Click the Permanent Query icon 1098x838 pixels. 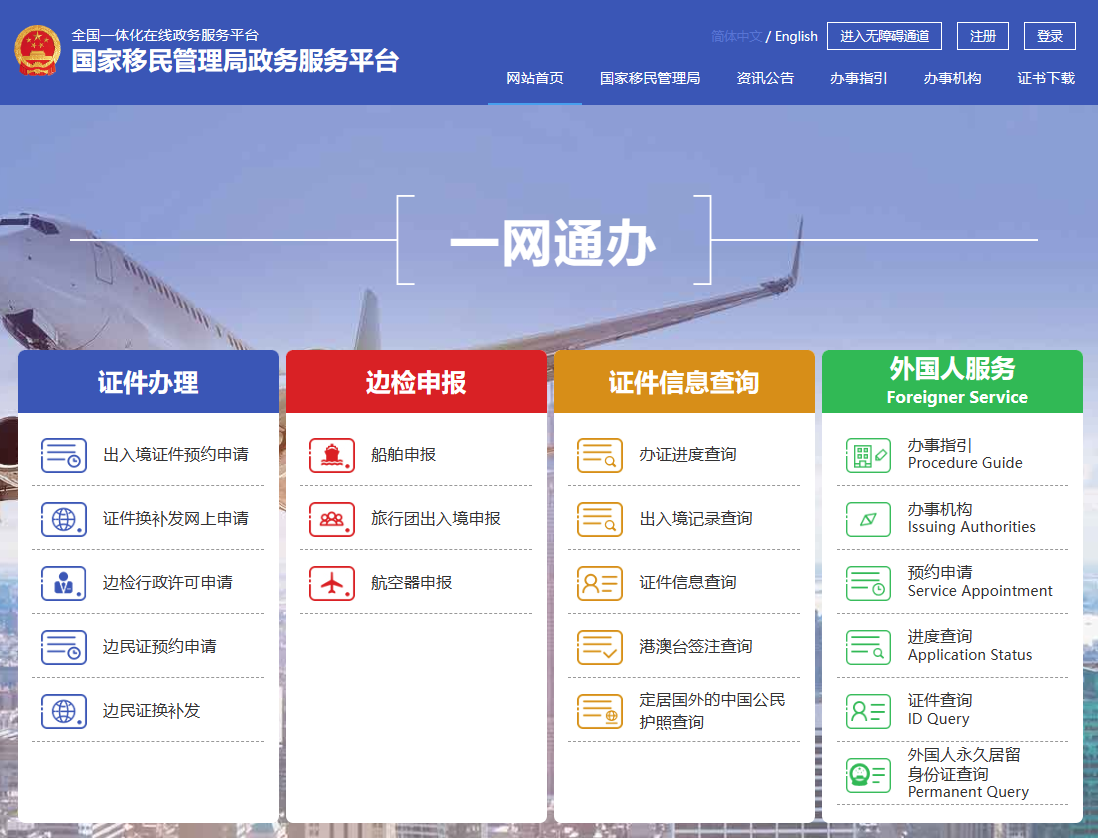pyautogui.click(x=868, y=775)
